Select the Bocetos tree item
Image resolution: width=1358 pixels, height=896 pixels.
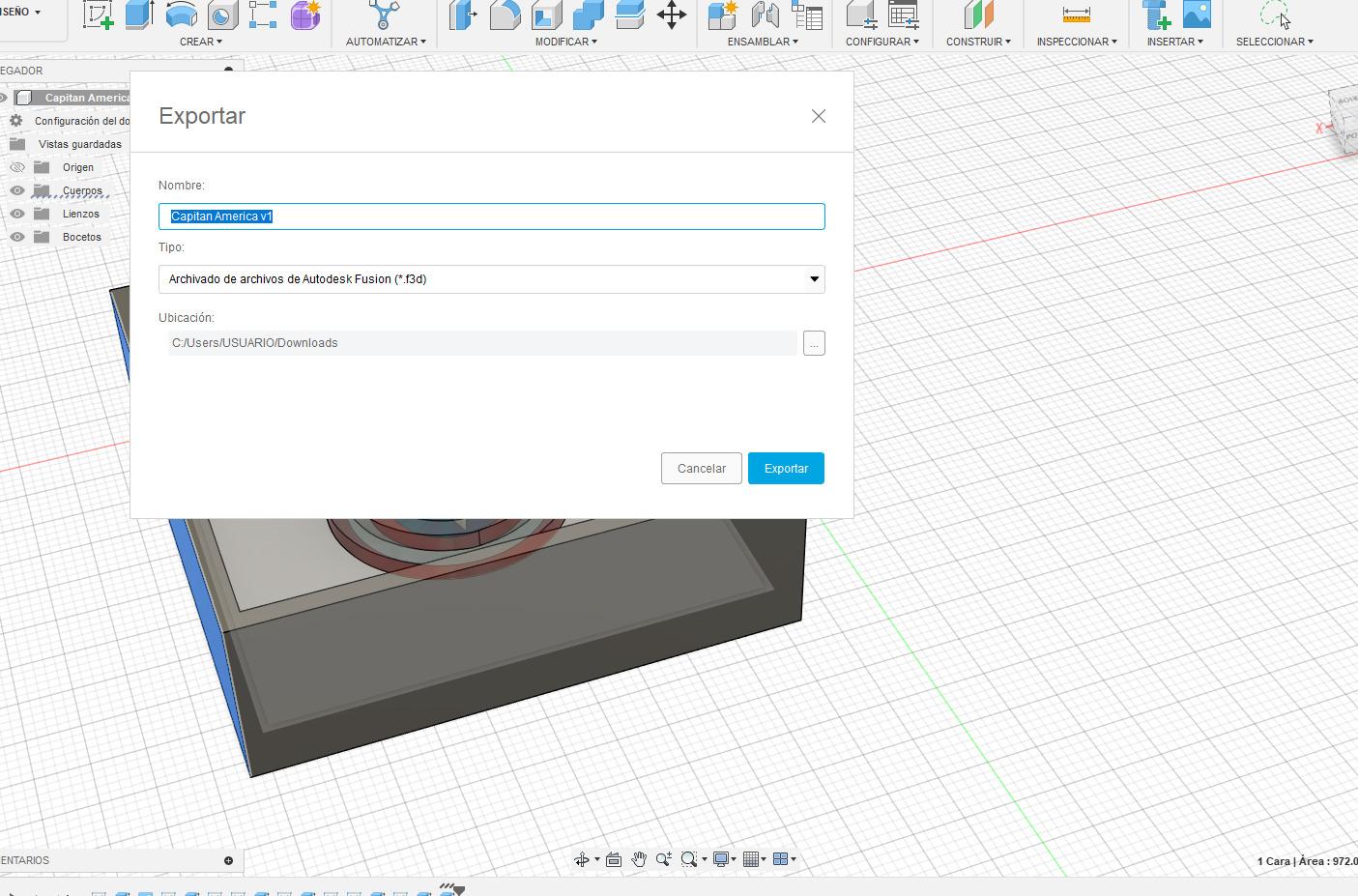pyautogui.click(x=82, y=237)
